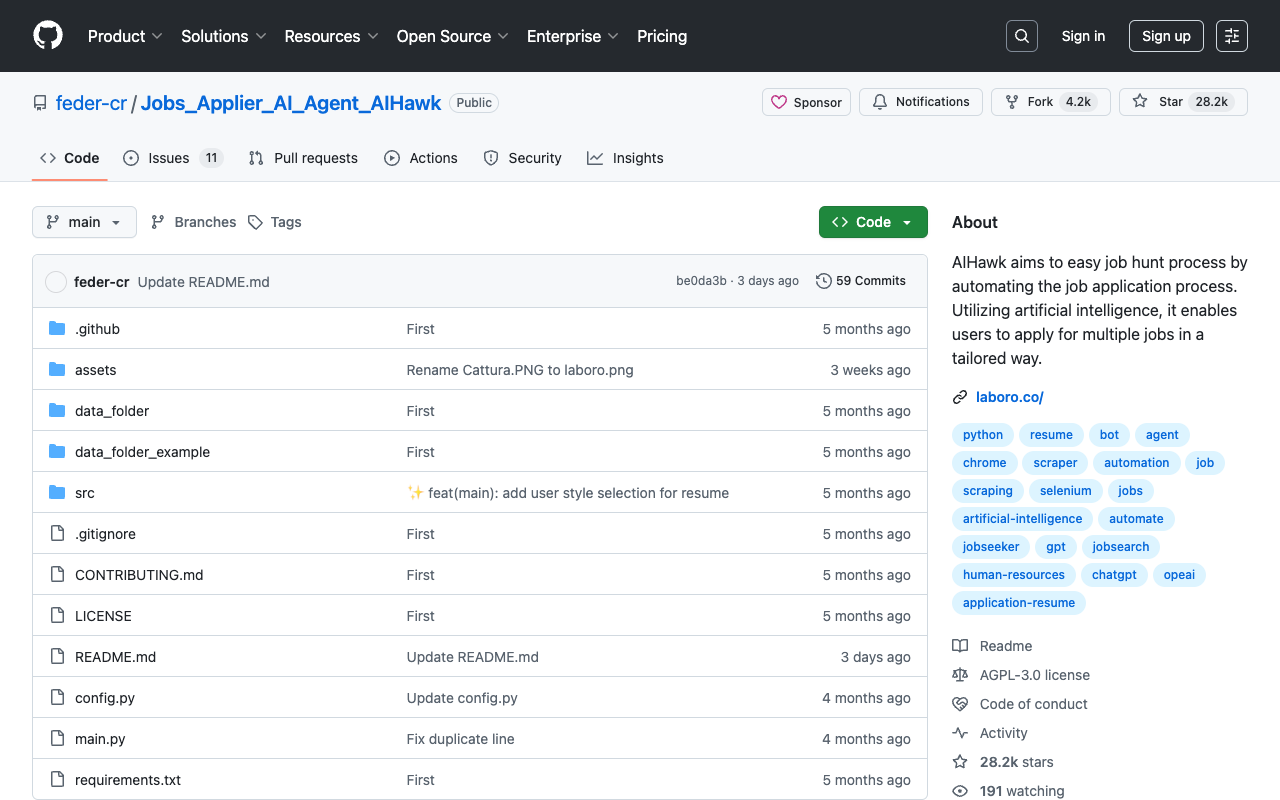
Task: Expand the Open Source menu
Action: (x=453, y=36)
